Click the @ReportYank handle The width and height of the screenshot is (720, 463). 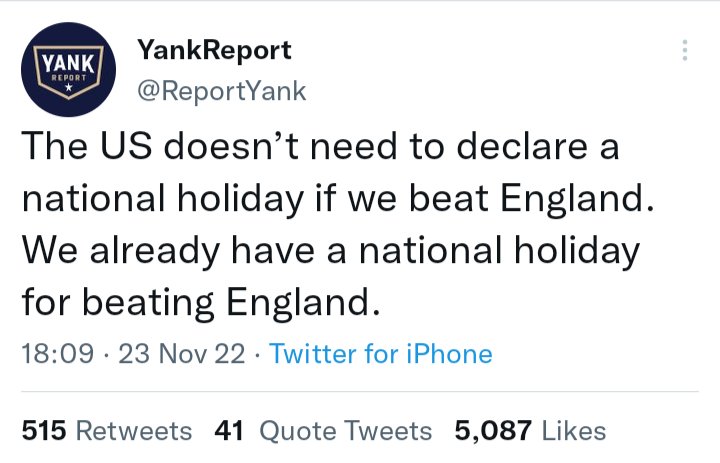220,92
